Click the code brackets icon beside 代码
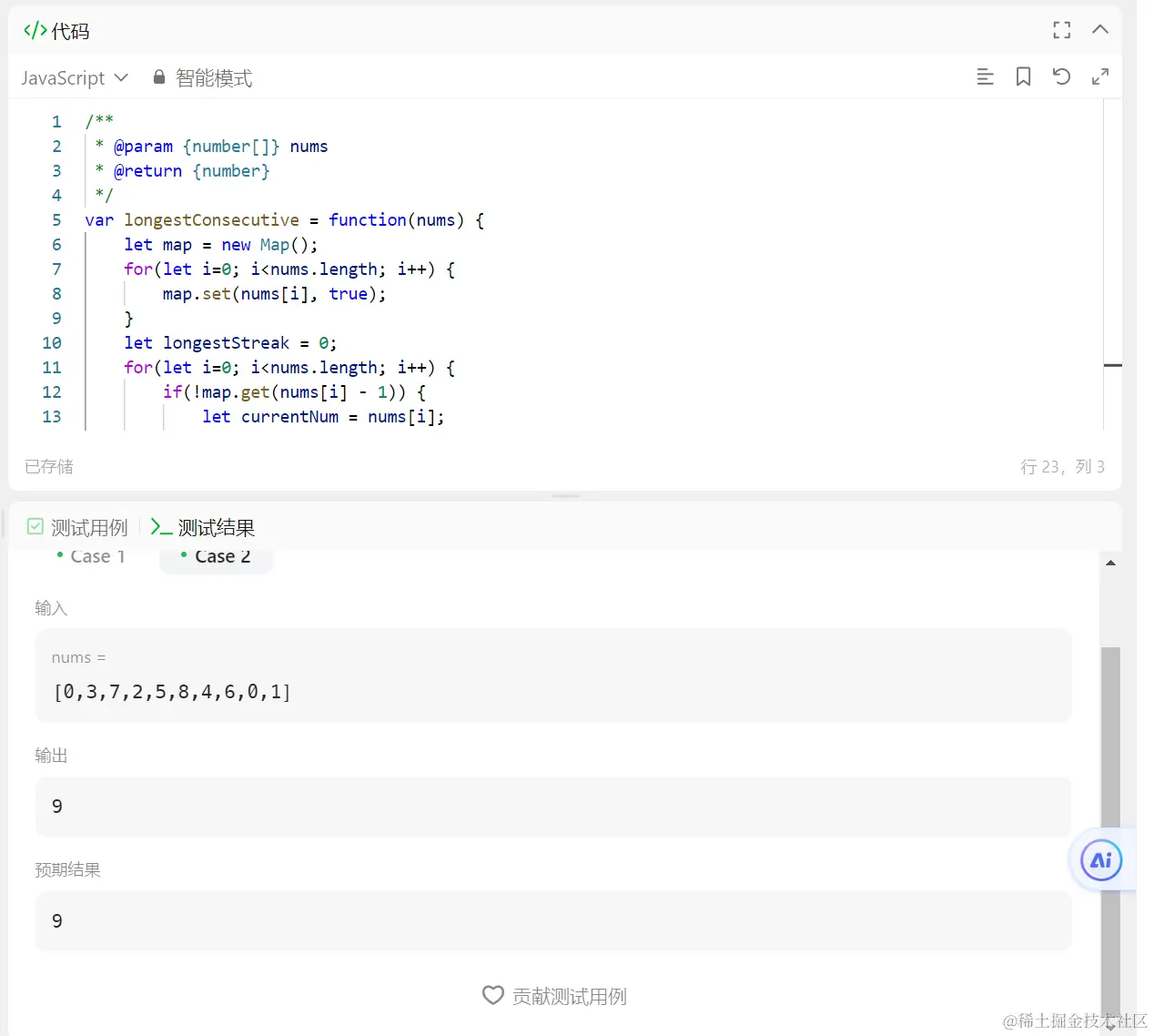This screenshot has width=1154, height=1036. click(35, 30)
